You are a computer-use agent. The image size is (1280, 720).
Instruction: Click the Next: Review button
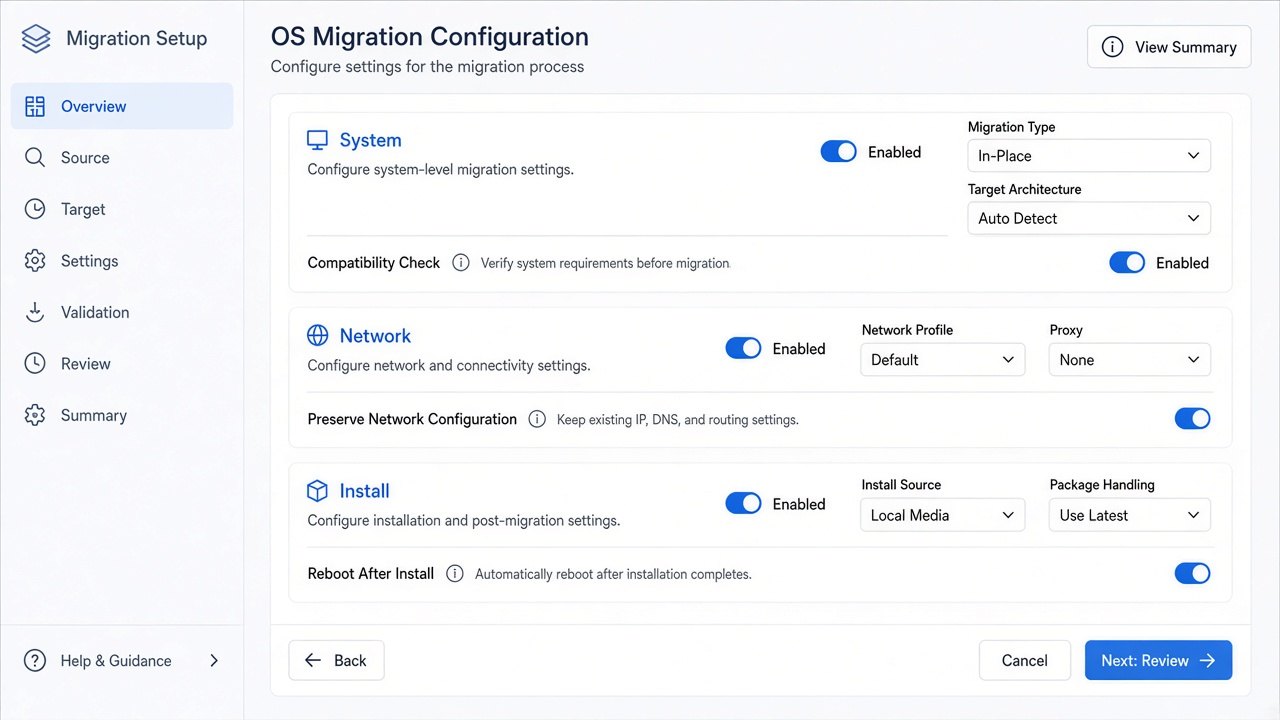(1158, 661)
